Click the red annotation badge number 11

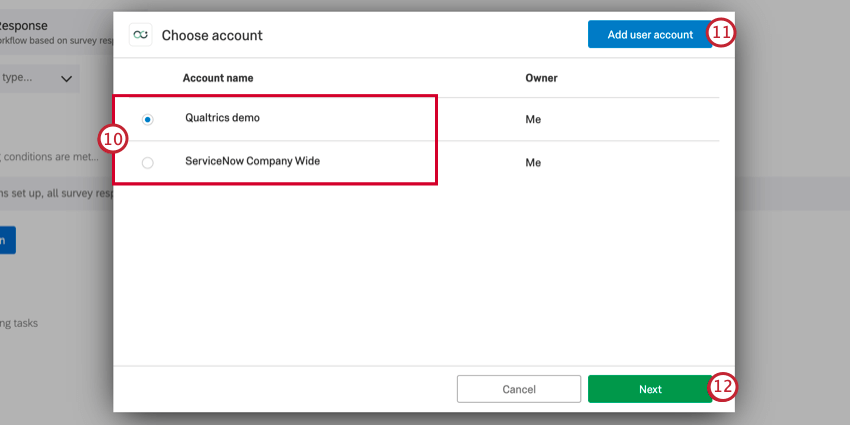click(722, 33)
